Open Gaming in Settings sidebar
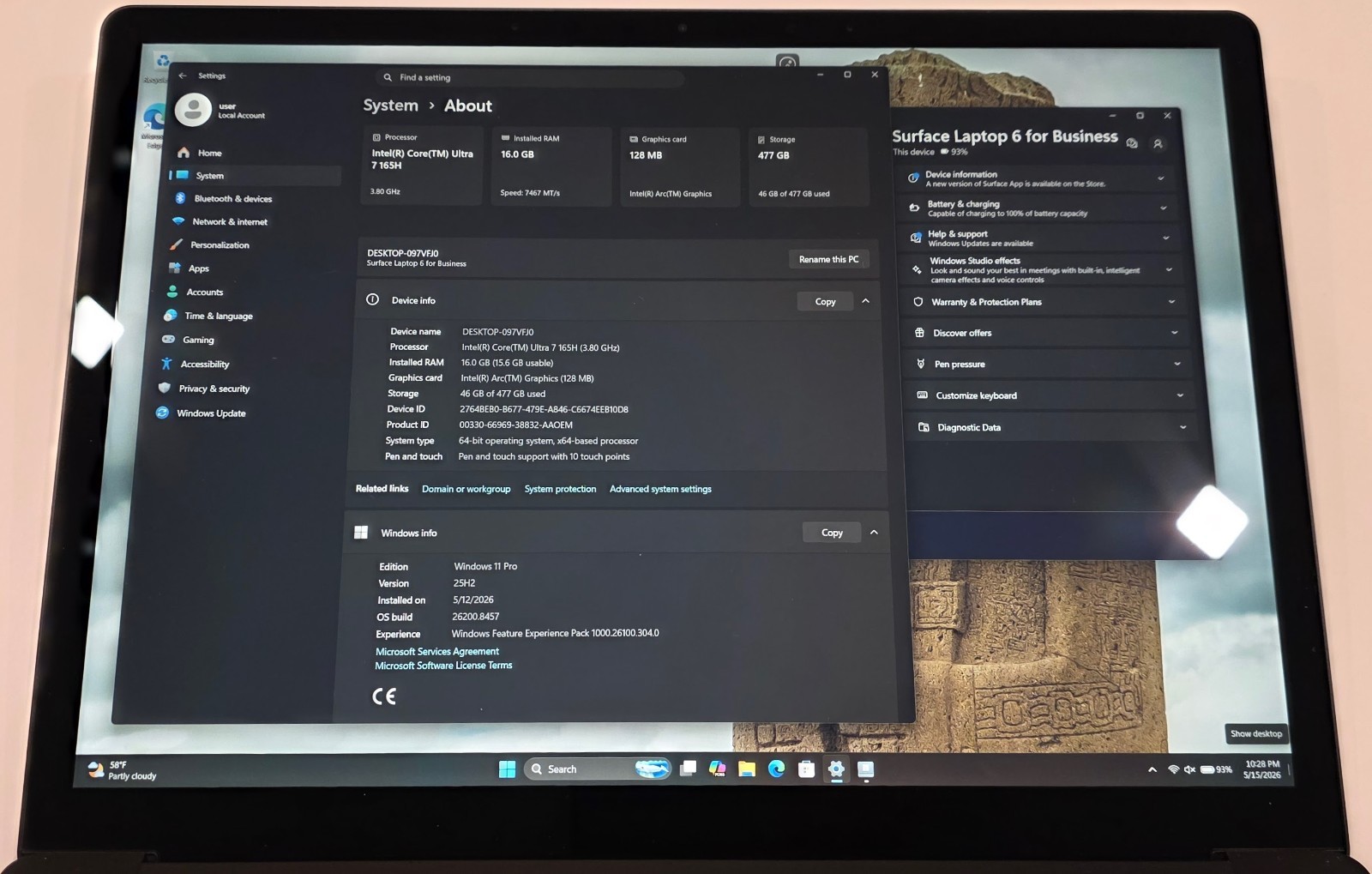The height and width of the screenshot is (874, 1372). click(x=247, y=340)
